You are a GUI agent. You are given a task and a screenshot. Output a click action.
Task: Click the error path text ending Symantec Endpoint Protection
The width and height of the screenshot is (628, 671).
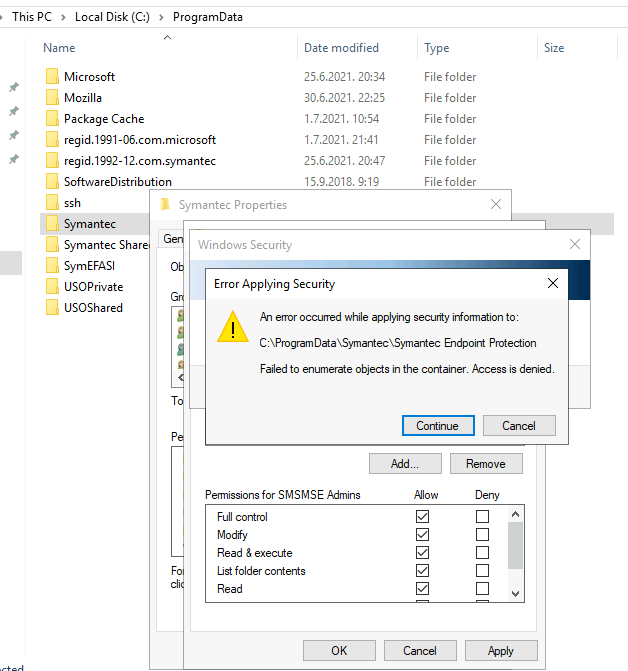click(x=398, y=343)
